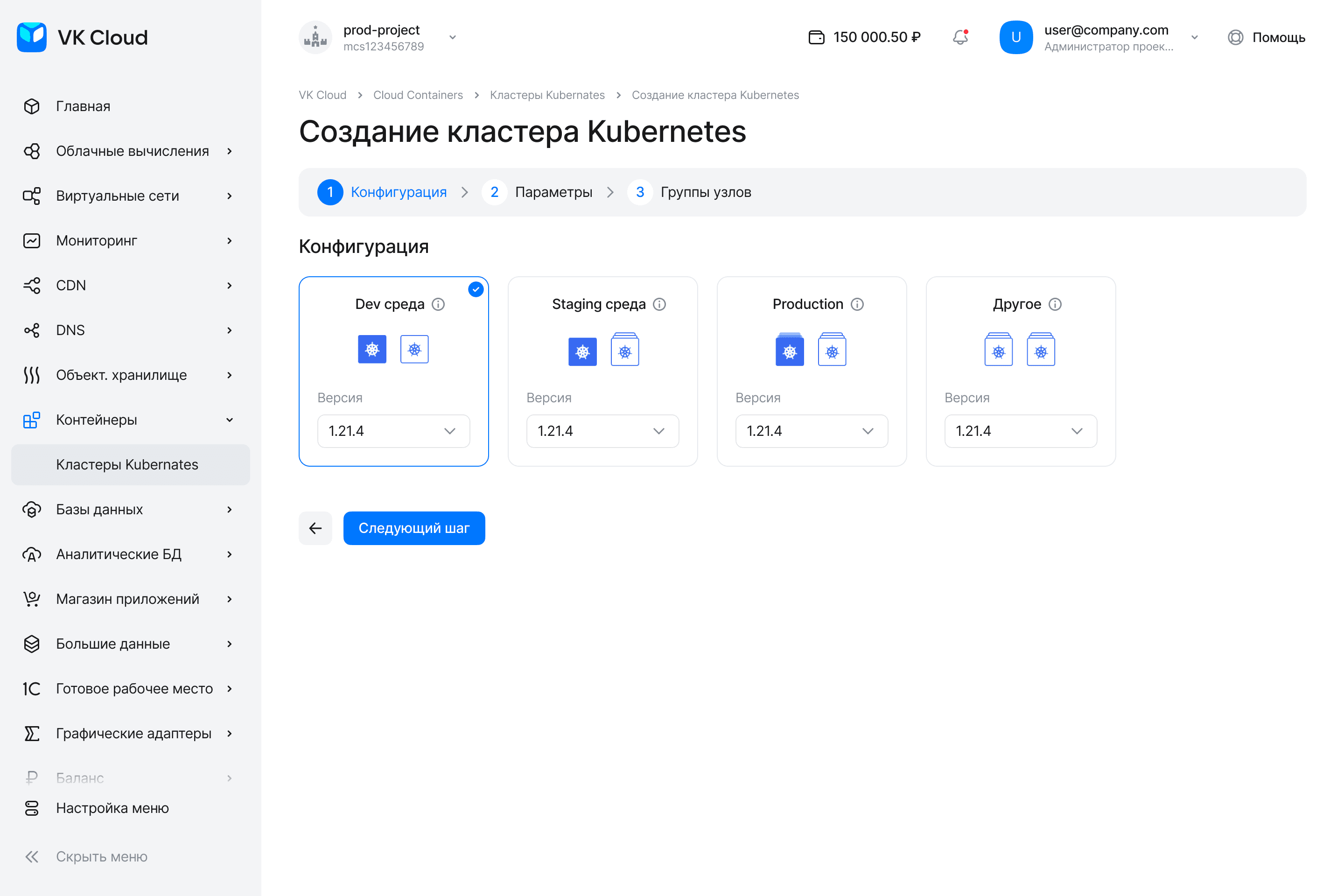Select the Production configuration card
Screen dimensions: 1344x896
[812, 371]
